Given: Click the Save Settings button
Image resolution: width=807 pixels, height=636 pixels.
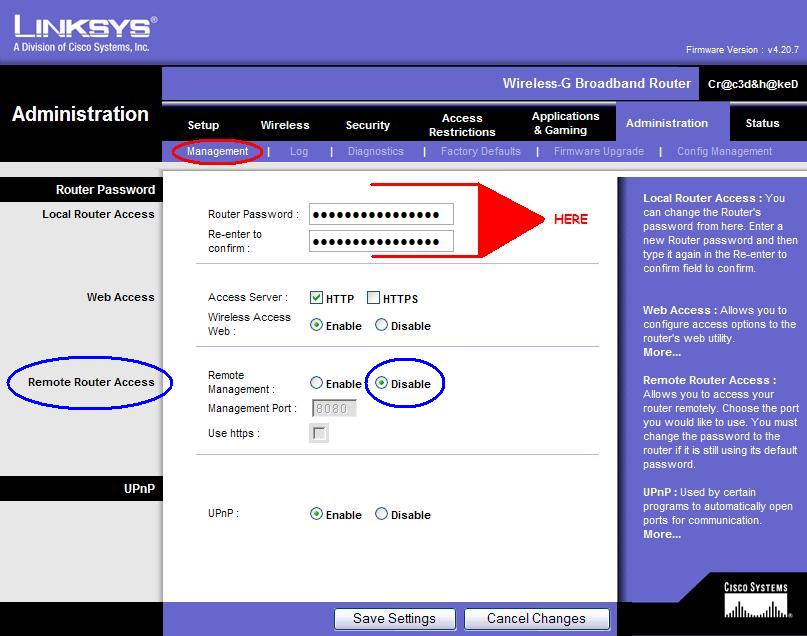Looking at the screenshot, I should coord(395,619).
